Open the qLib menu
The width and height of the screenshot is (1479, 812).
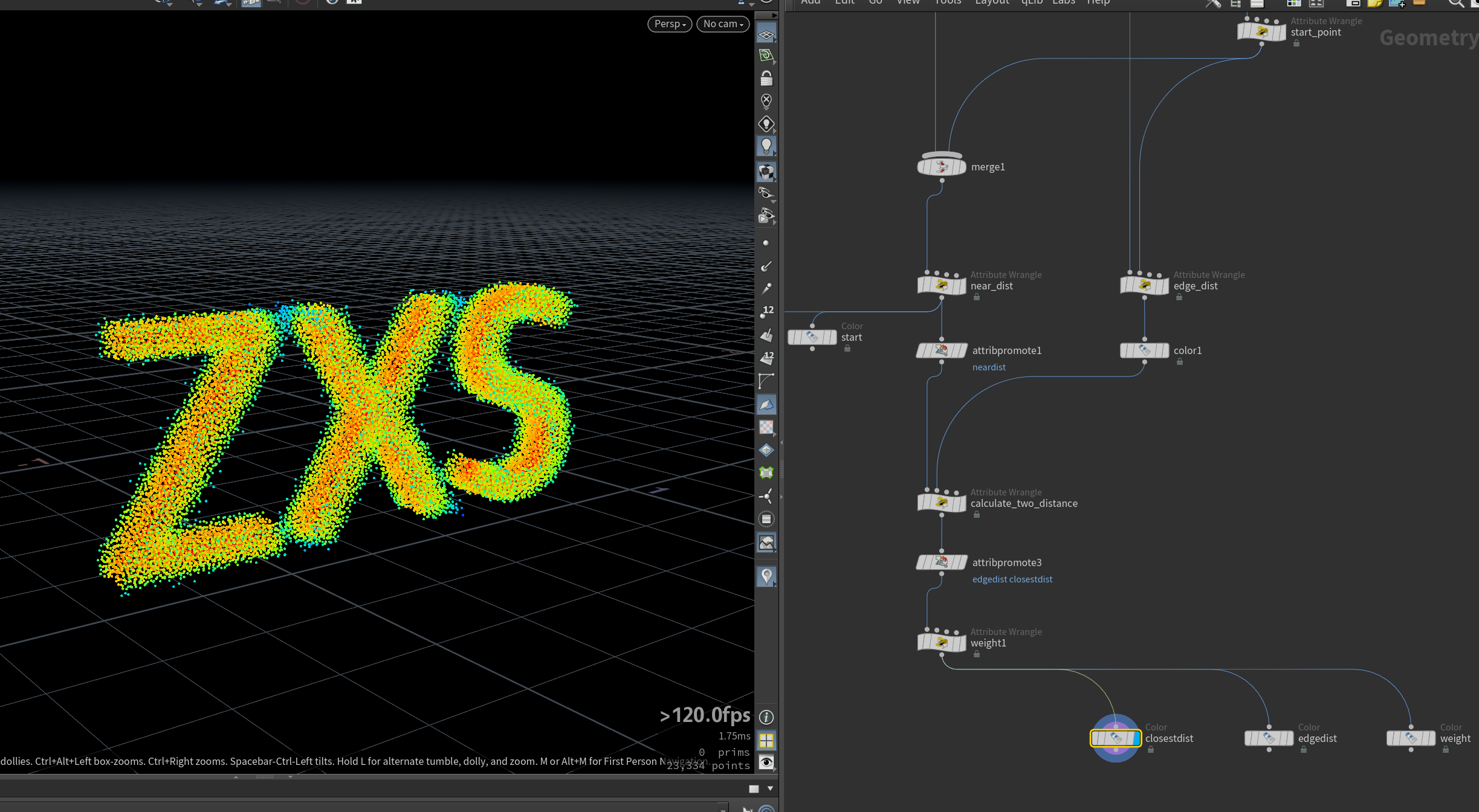[1032, 2]
